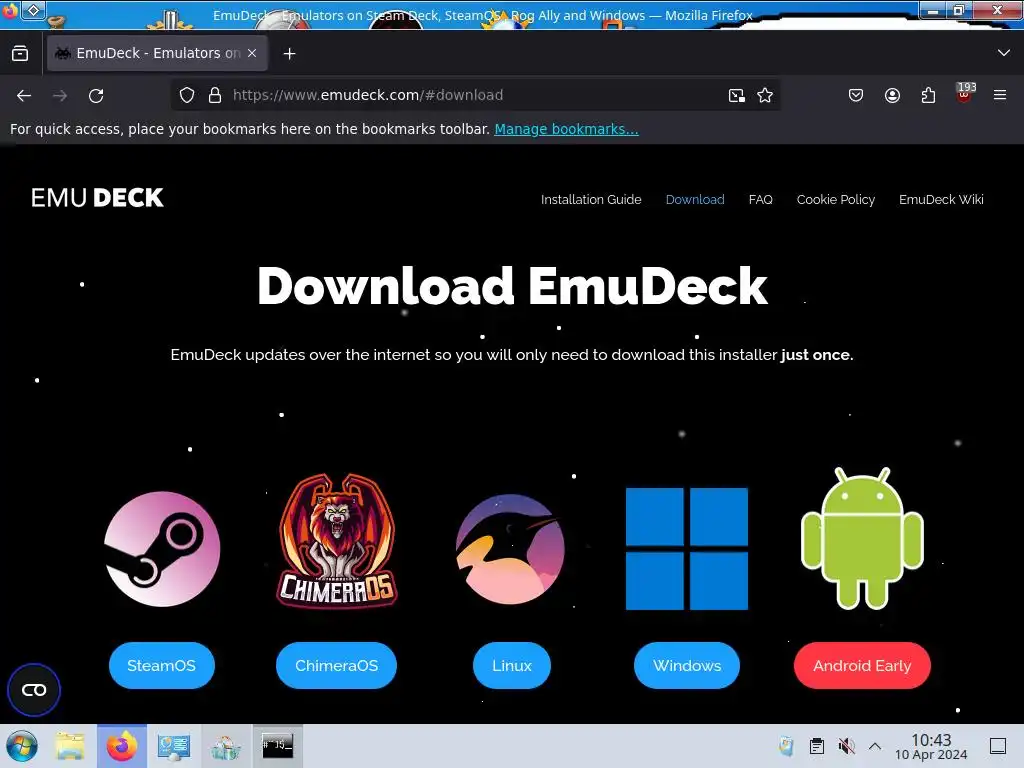This screenshot has height=768, width=1024.
Task: Switch to Firefox in the taskbar
Action: [x=121, y=746]
